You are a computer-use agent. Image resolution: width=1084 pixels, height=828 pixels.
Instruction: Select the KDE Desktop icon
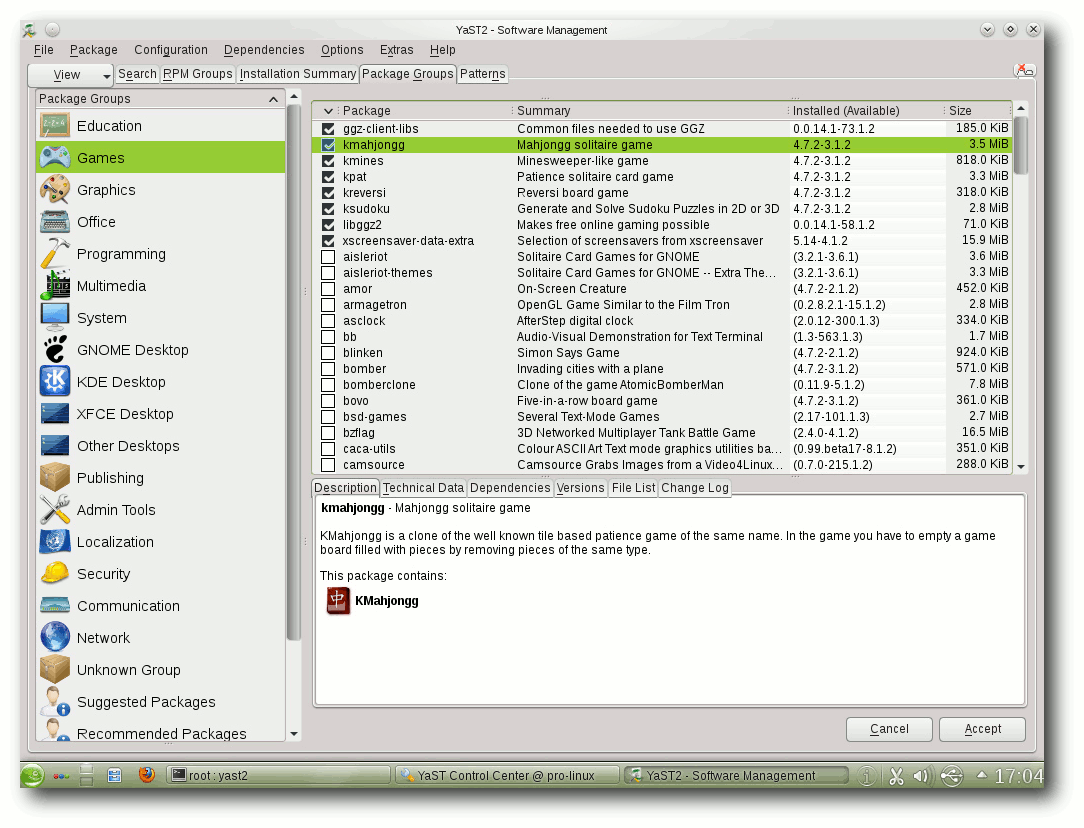[55, 382]
